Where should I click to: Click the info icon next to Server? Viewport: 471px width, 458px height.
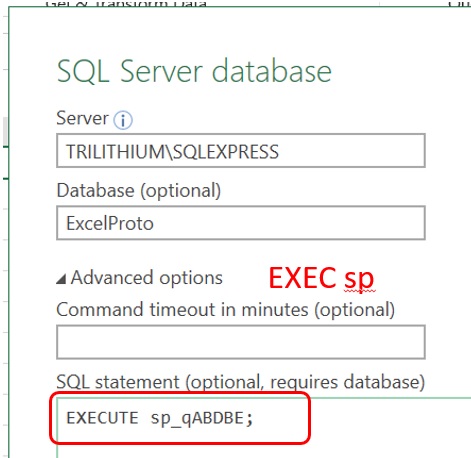123,120
